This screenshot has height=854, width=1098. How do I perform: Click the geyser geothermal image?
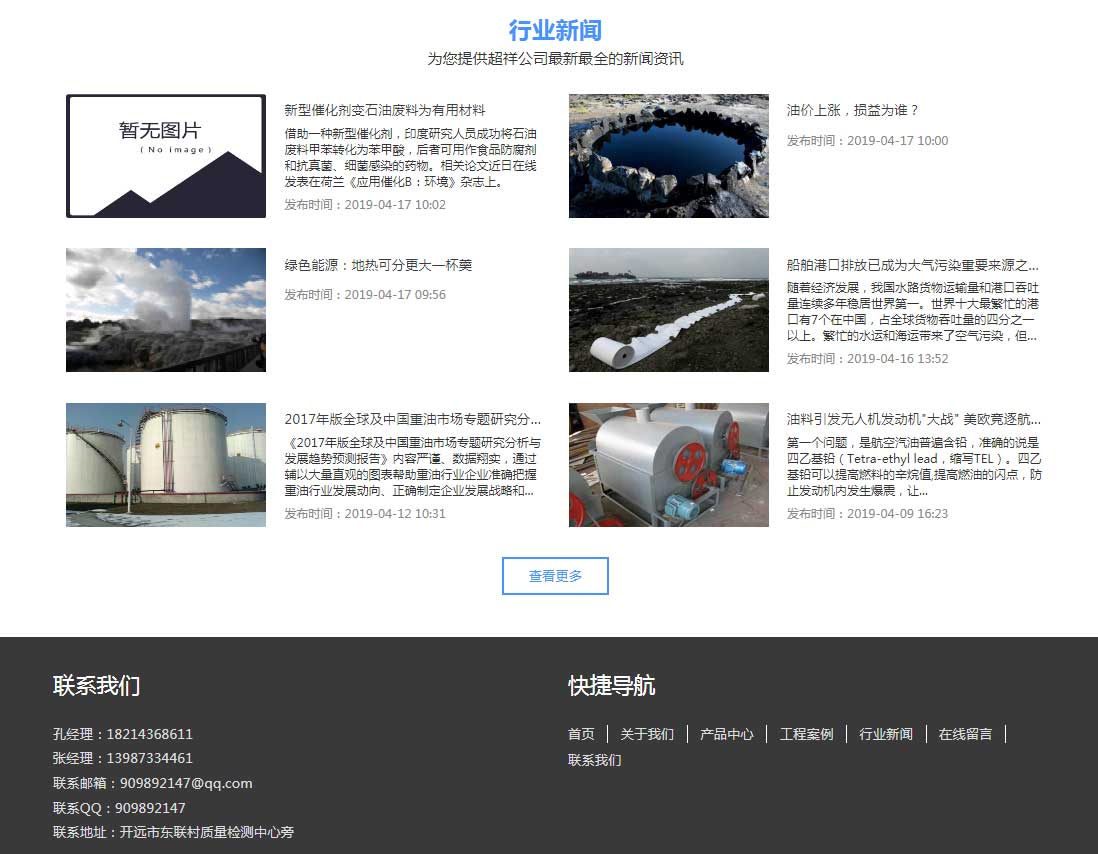[166, 310]
